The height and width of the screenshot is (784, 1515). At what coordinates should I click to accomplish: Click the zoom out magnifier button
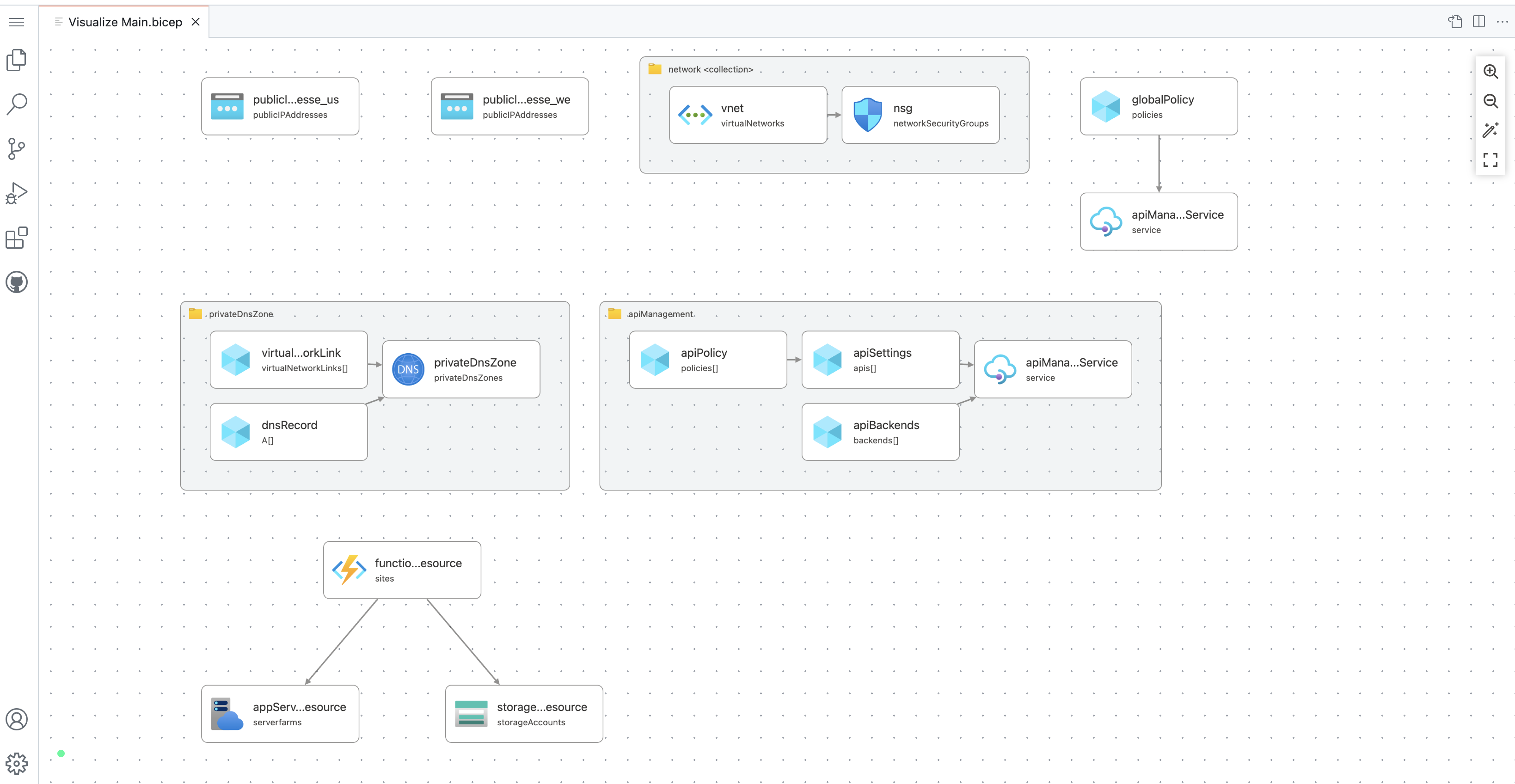point(1490,101)
